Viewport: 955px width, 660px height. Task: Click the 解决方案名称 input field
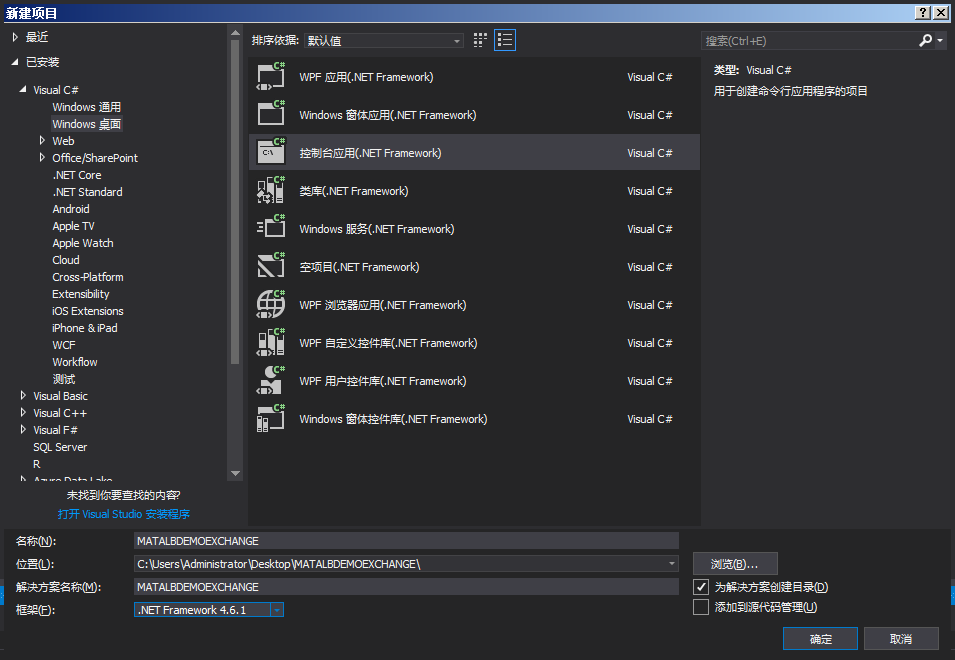(406, 587)
